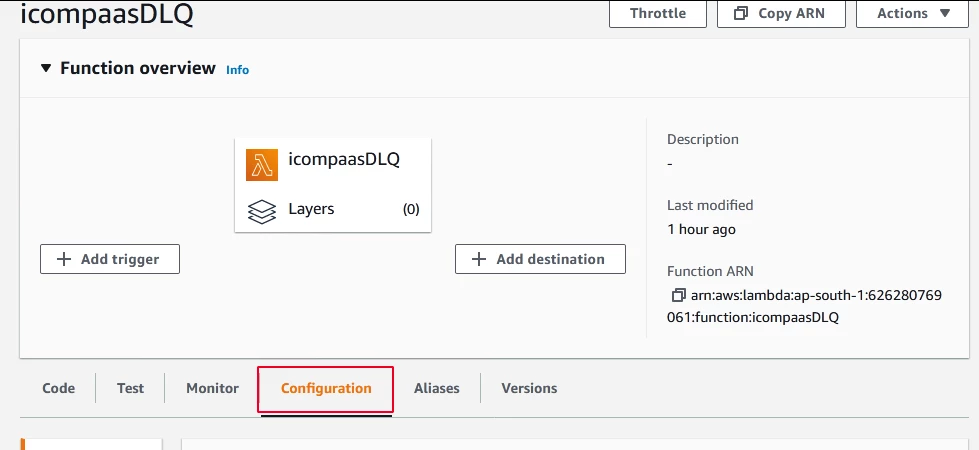Open the Actions dropdown menu

912,14
